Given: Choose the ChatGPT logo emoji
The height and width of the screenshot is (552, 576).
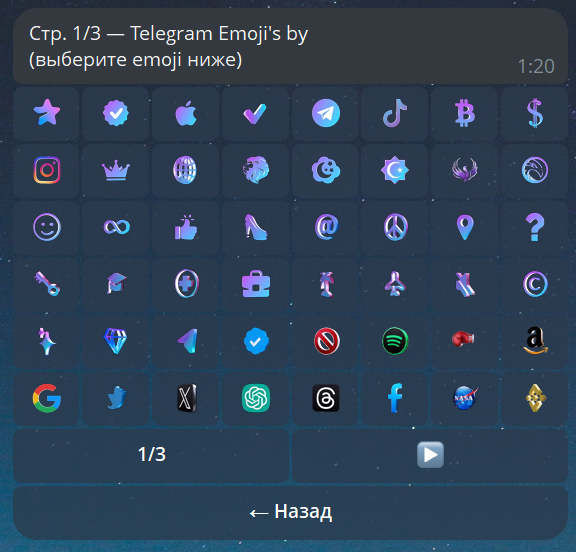Looking at the screenshot, I should point(256,398).
